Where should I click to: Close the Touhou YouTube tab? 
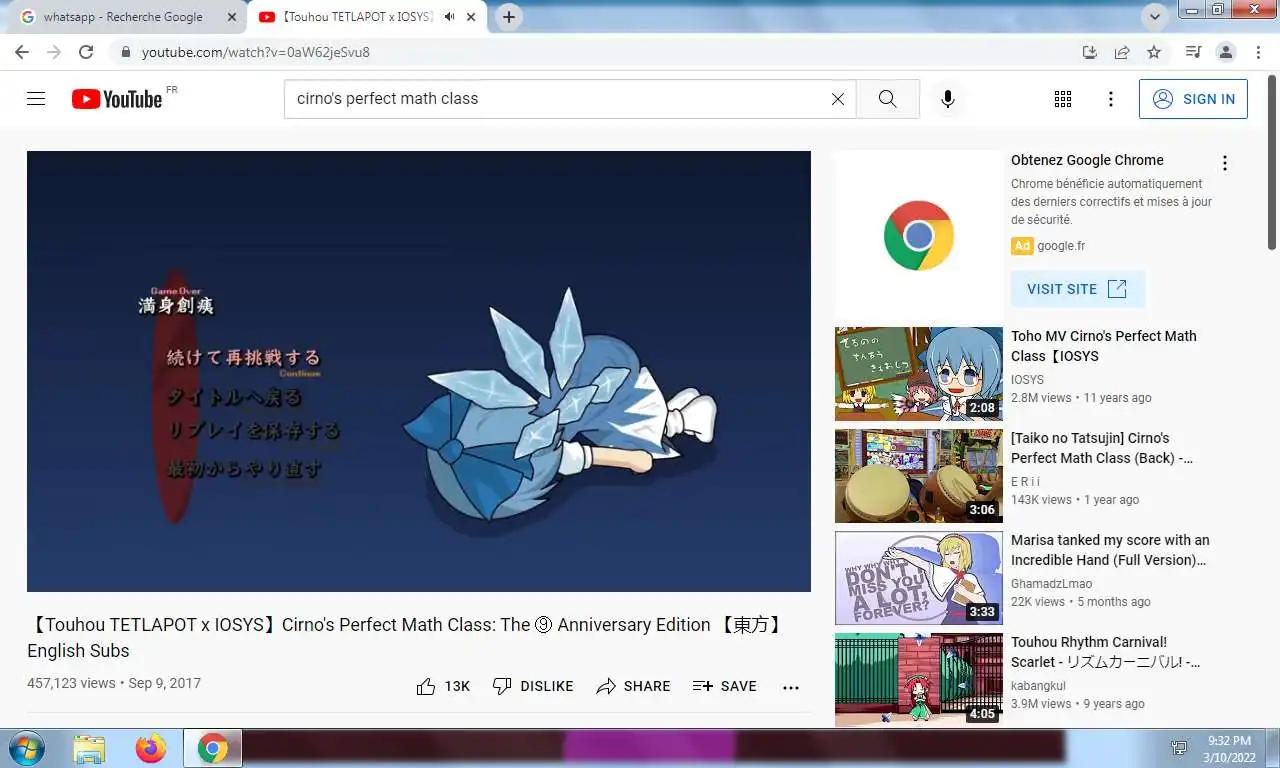click(471, 17)
